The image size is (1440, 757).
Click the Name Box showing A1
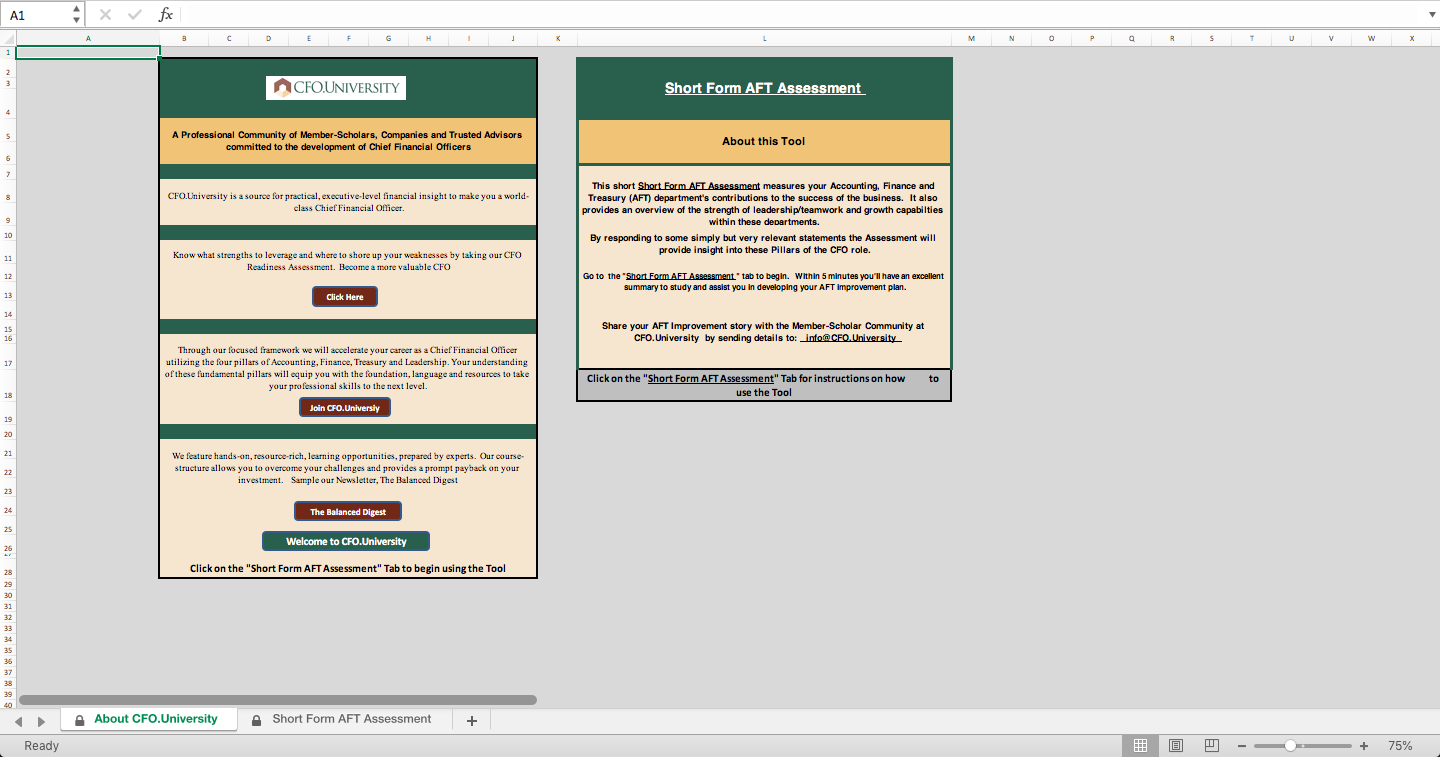pos(36,15)
